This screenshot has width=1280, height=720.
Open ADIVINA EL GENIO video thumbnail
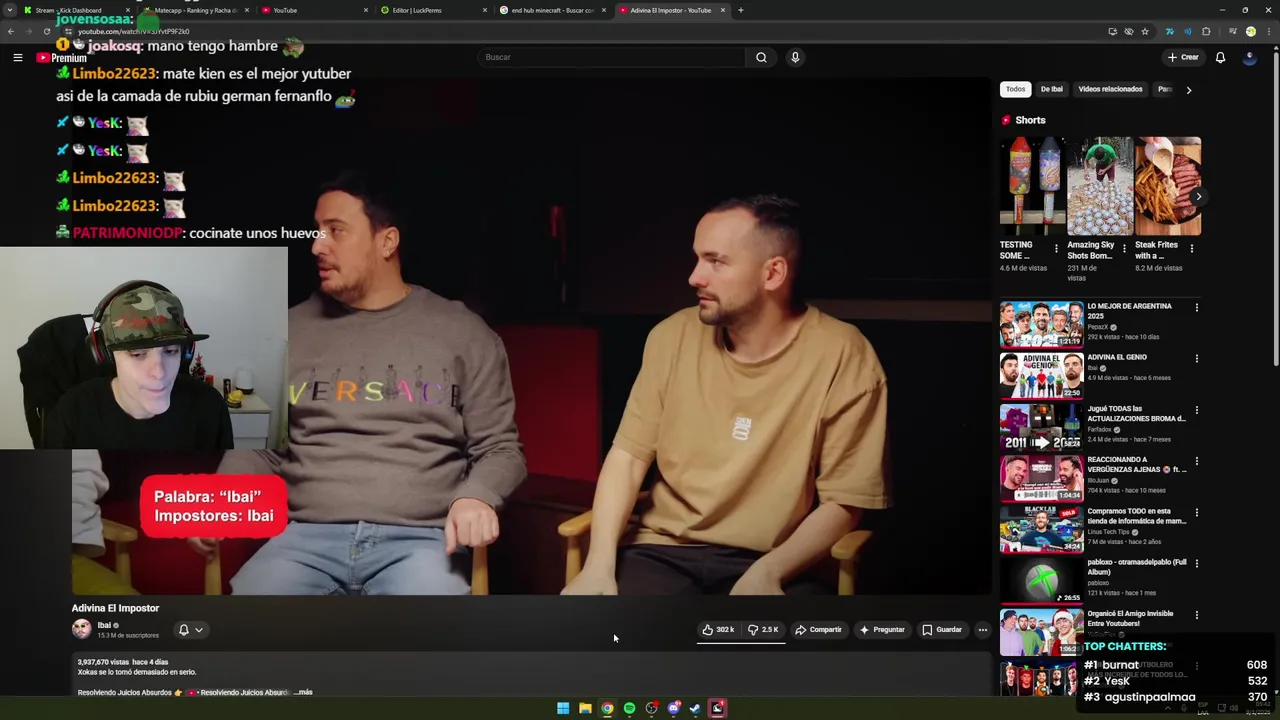point(1041,375)
